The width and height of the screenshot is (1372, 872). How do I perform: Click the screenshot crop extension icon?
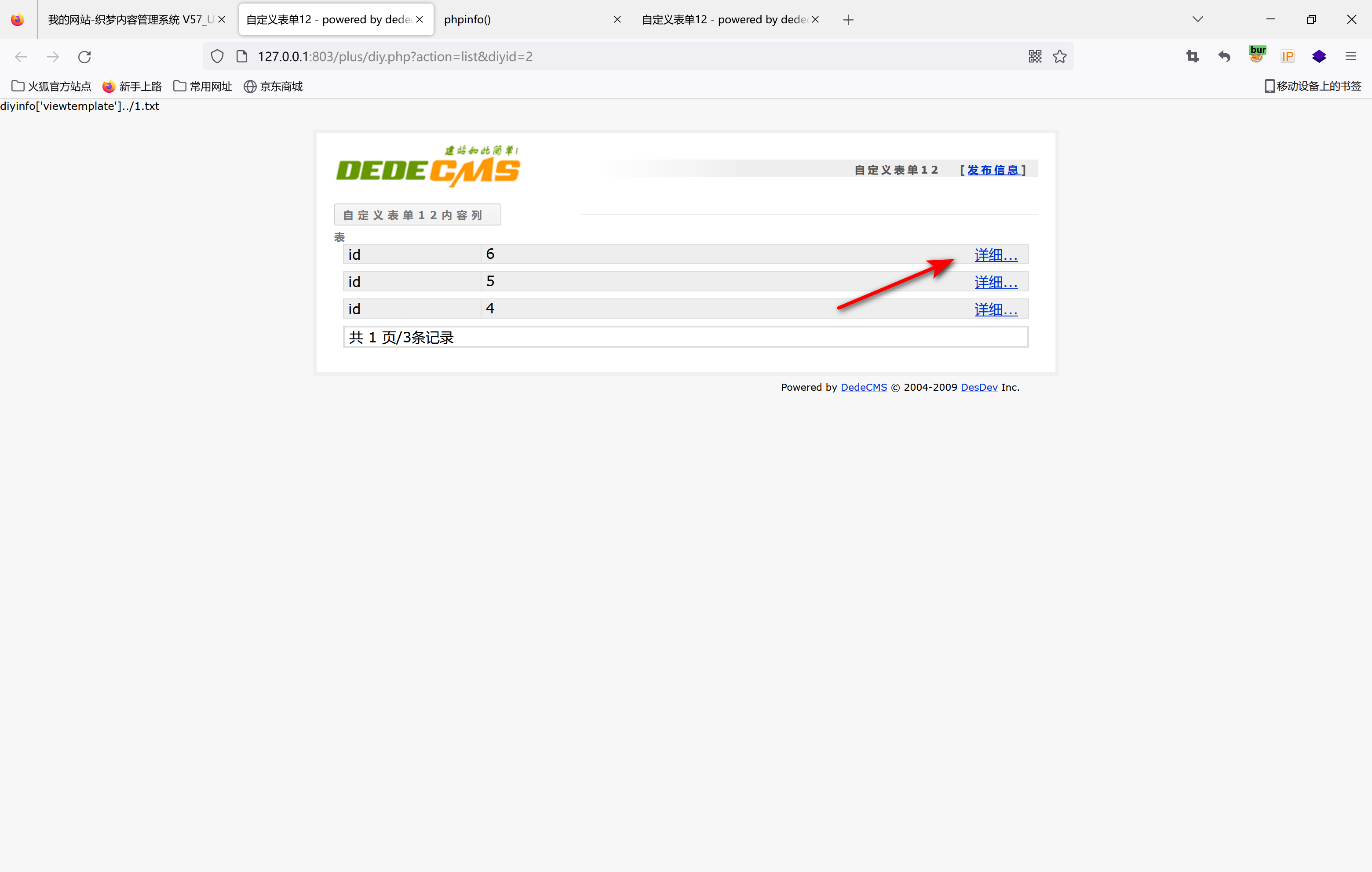point(1192,56)
